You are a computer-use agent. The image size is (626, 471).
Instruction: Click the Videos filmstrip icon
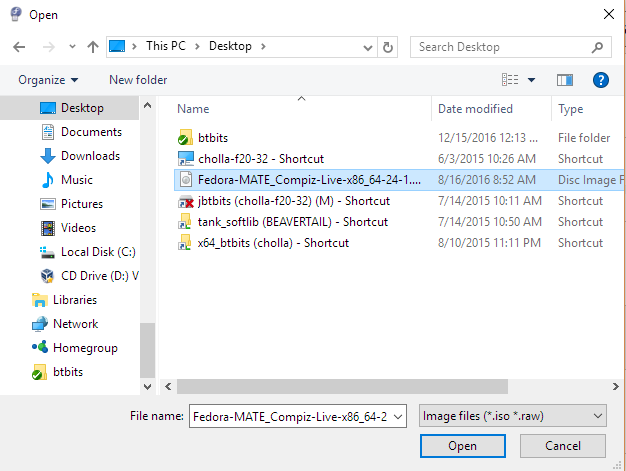(48, 228)
